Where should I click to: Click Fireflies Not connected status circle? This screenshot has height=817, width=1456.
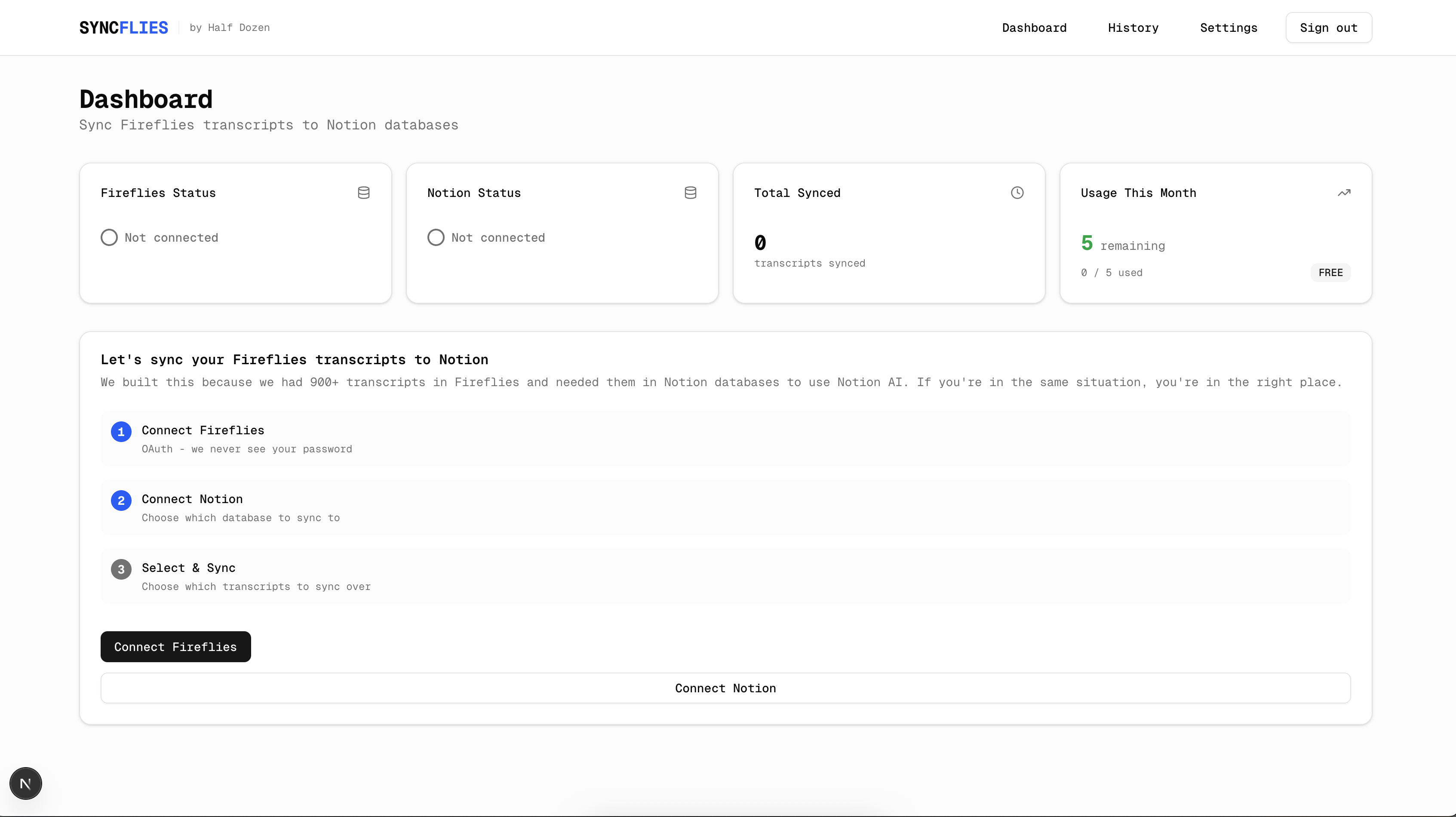pos(109,237)
